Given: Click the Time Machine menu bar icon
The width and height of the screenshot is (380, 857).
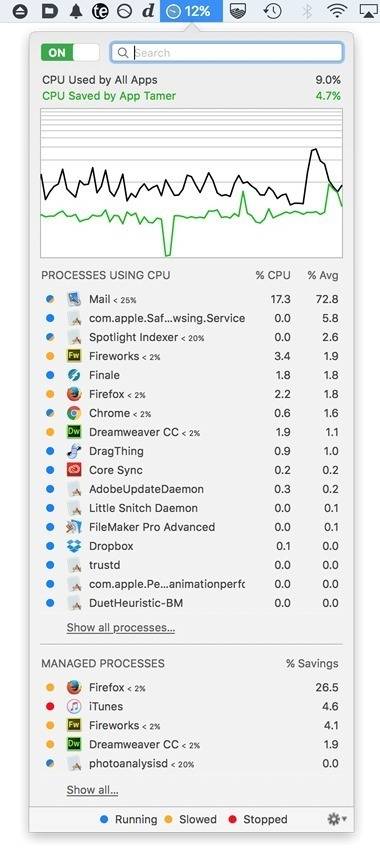Looking at the screenshot, I should click(x=272, y=10).
